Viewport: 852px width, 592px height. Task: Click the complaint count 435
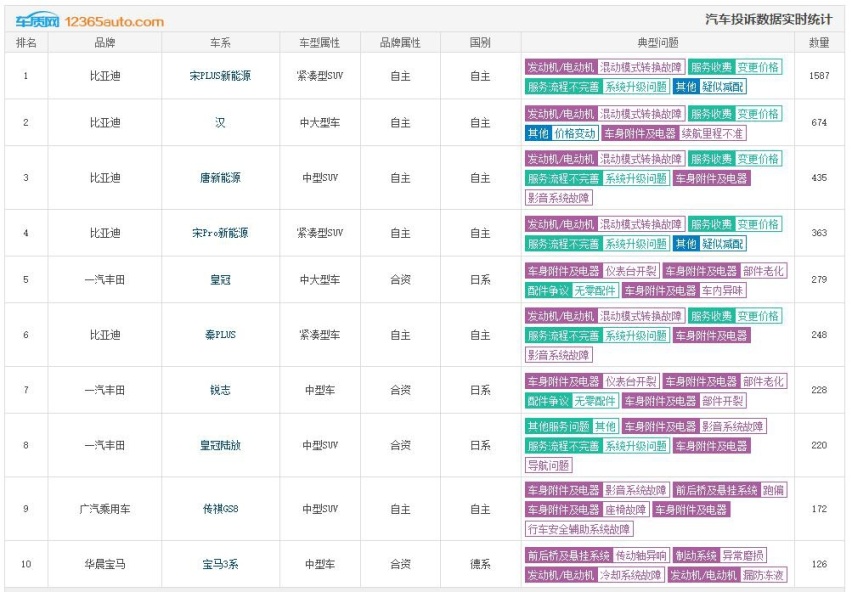coord(819,178)
